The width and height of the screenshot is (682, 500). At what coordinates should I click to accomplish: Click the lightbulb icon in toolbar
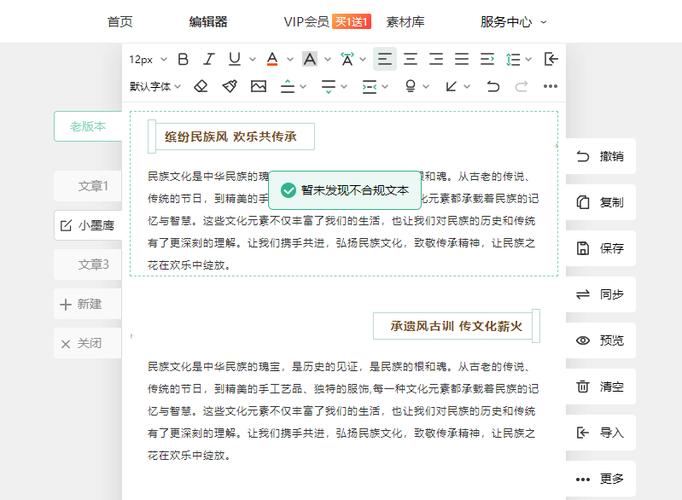[410, 86]
